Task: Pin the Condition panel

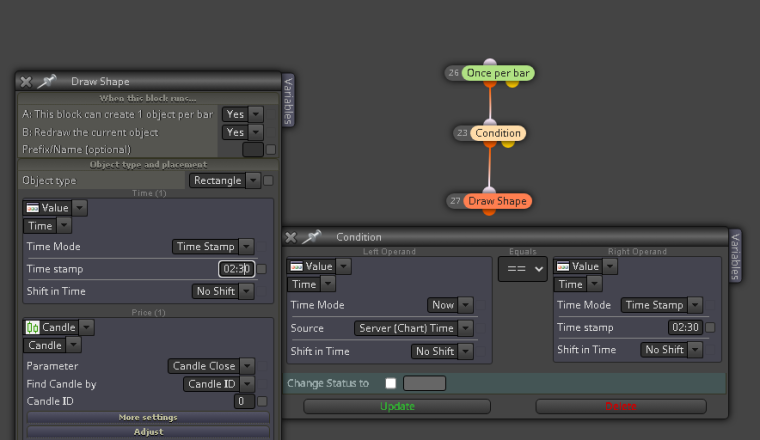Action: point(312,236)
